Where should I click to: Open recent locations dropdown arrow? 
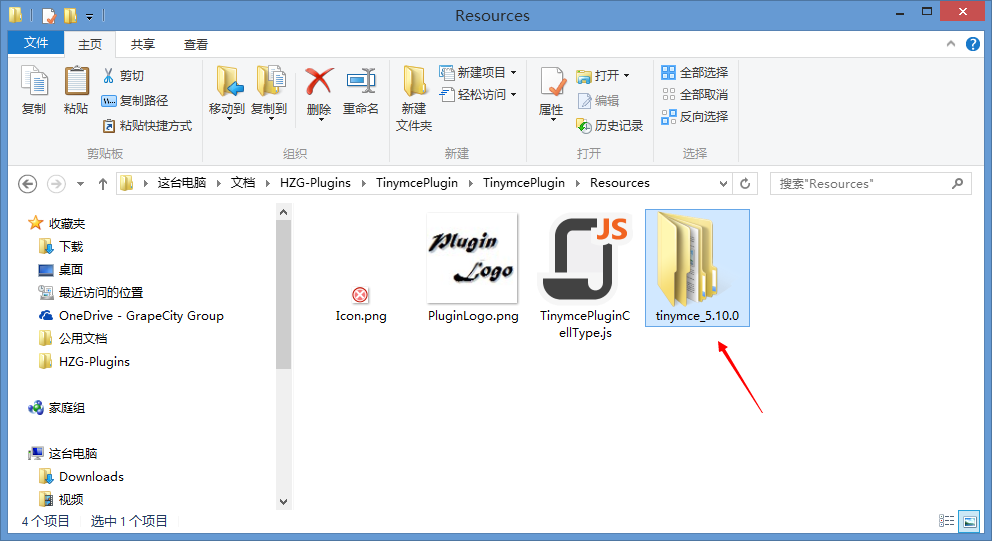[80, 184]
